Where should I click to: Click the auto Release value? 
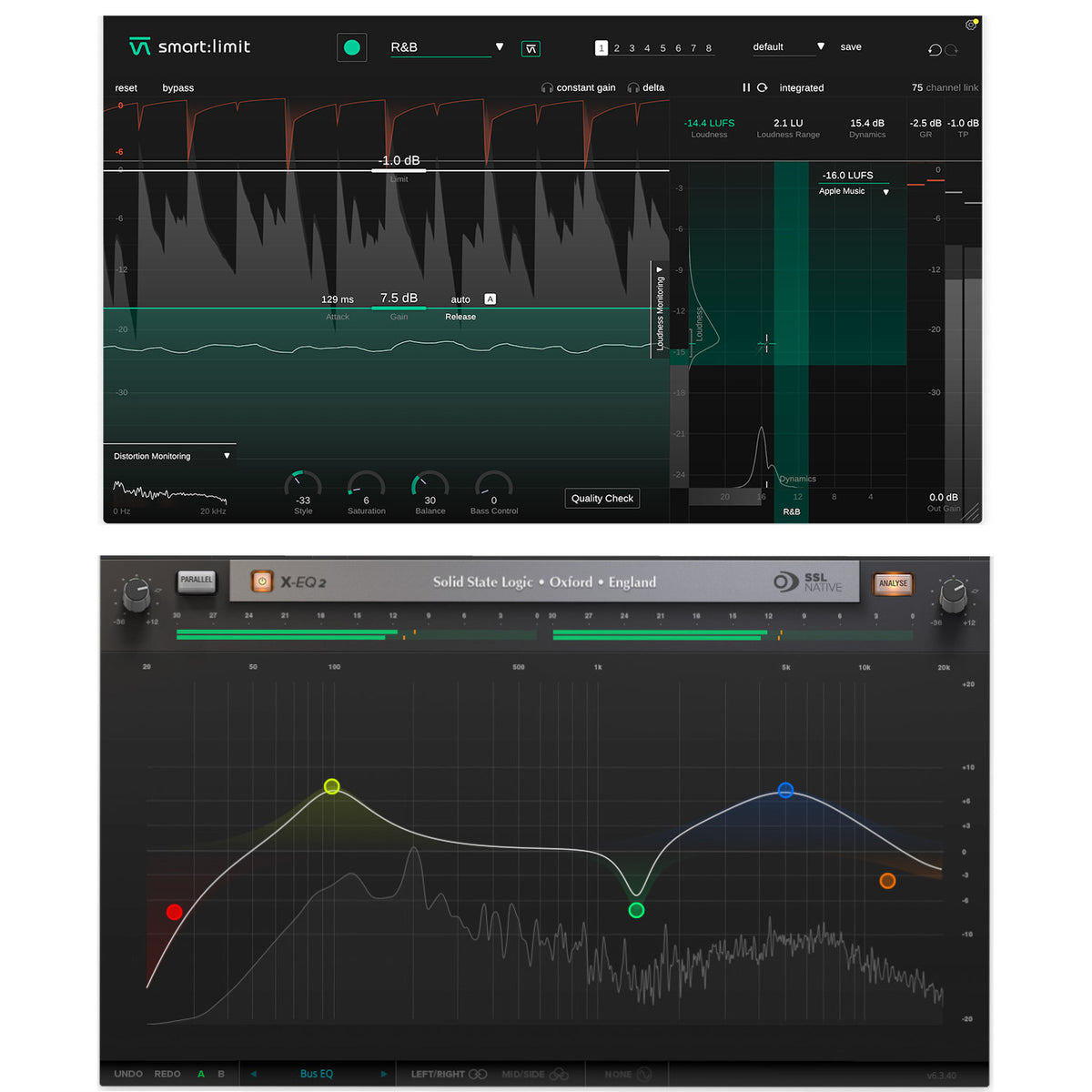pyautogui.click(x=460, y=299)
